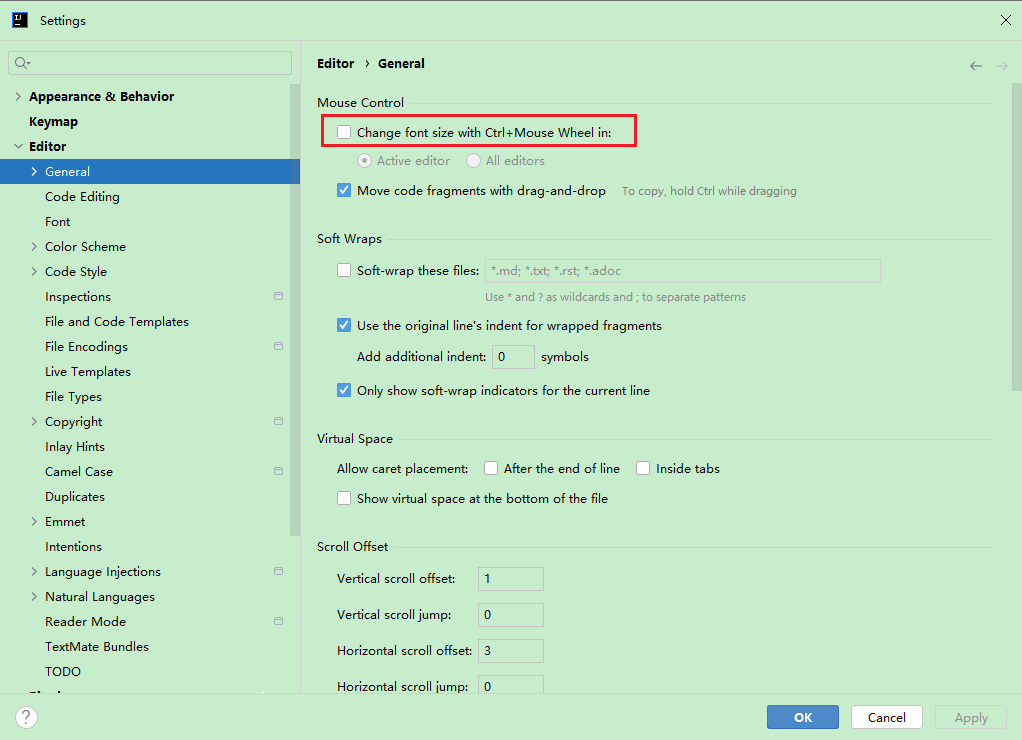The height and width of the screenshot is (740, 1022).
Task: Click the search magnifier icon
Action: (21, 63)
